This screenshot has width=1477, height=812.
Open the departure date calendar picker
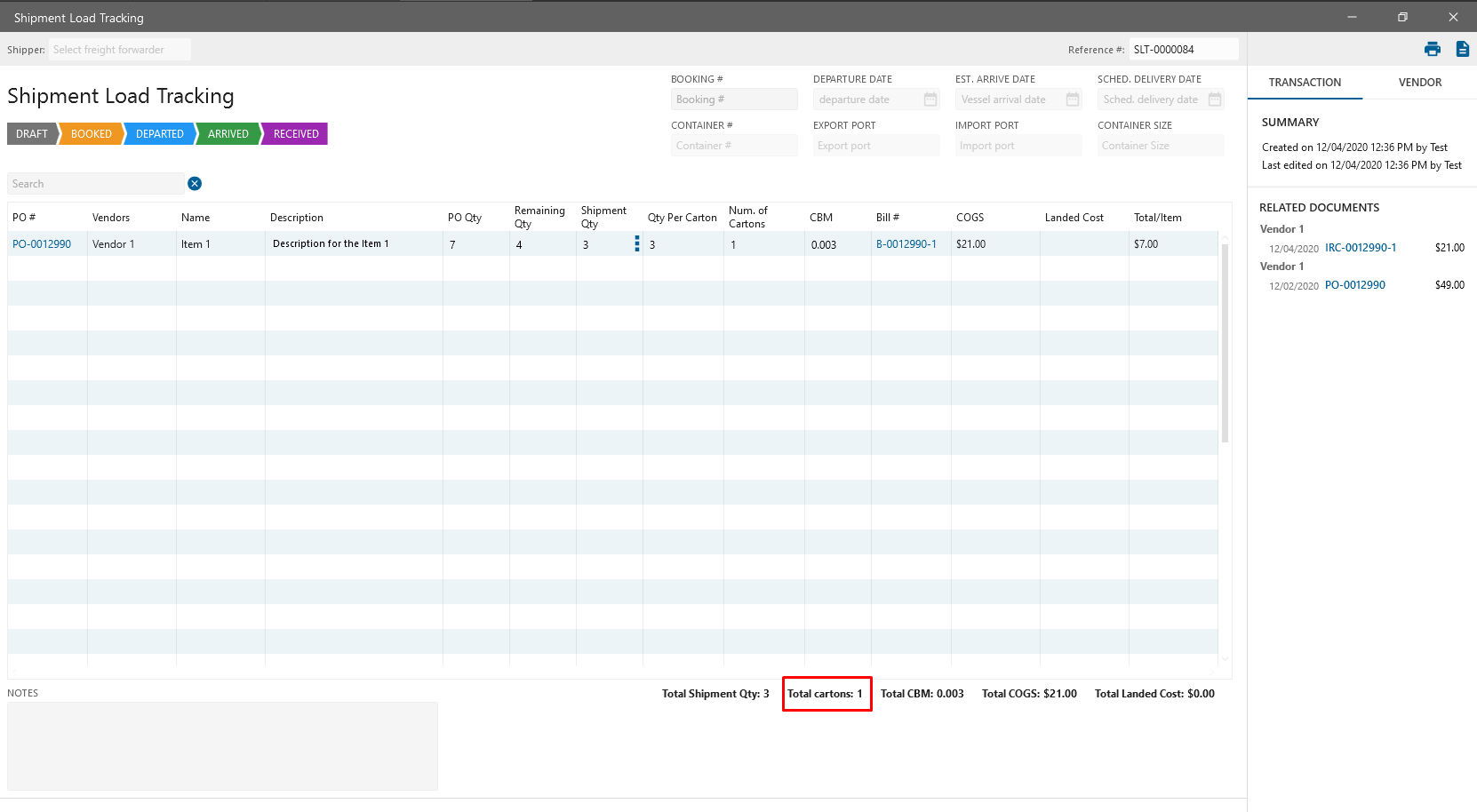click(930, 100)
